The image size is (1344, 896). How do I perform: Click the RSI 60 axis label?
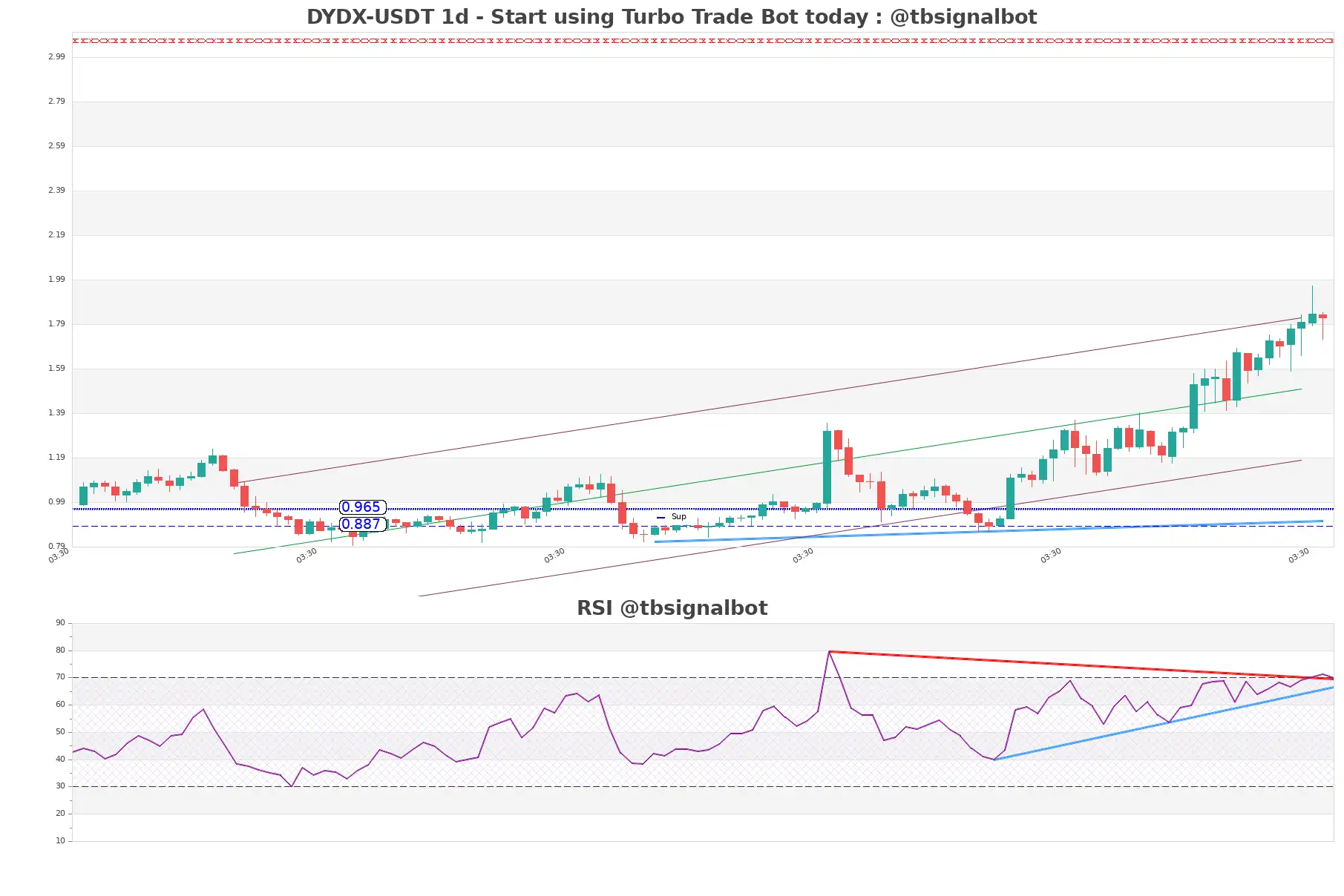click(x=60, y=705)
